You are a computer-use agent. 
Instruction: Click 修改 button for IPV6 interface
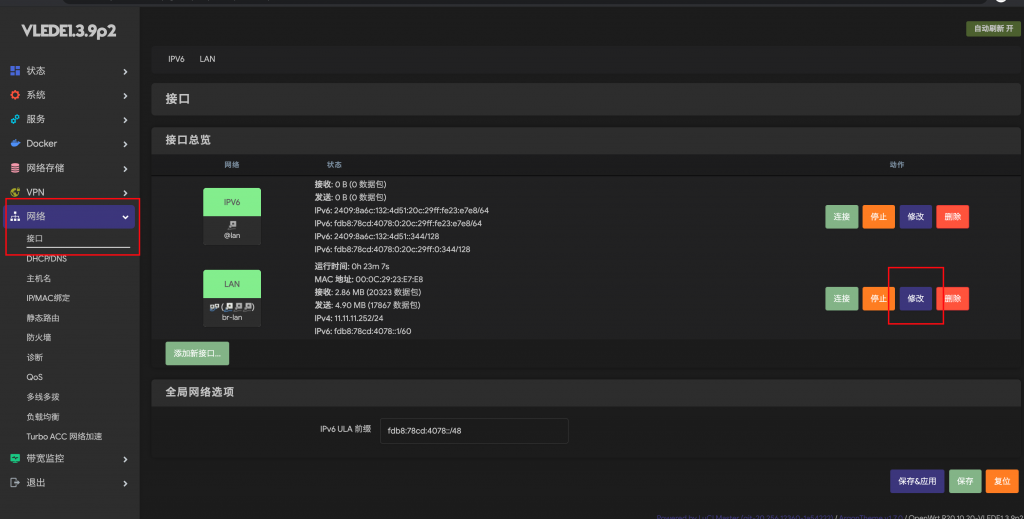[916, 217]
